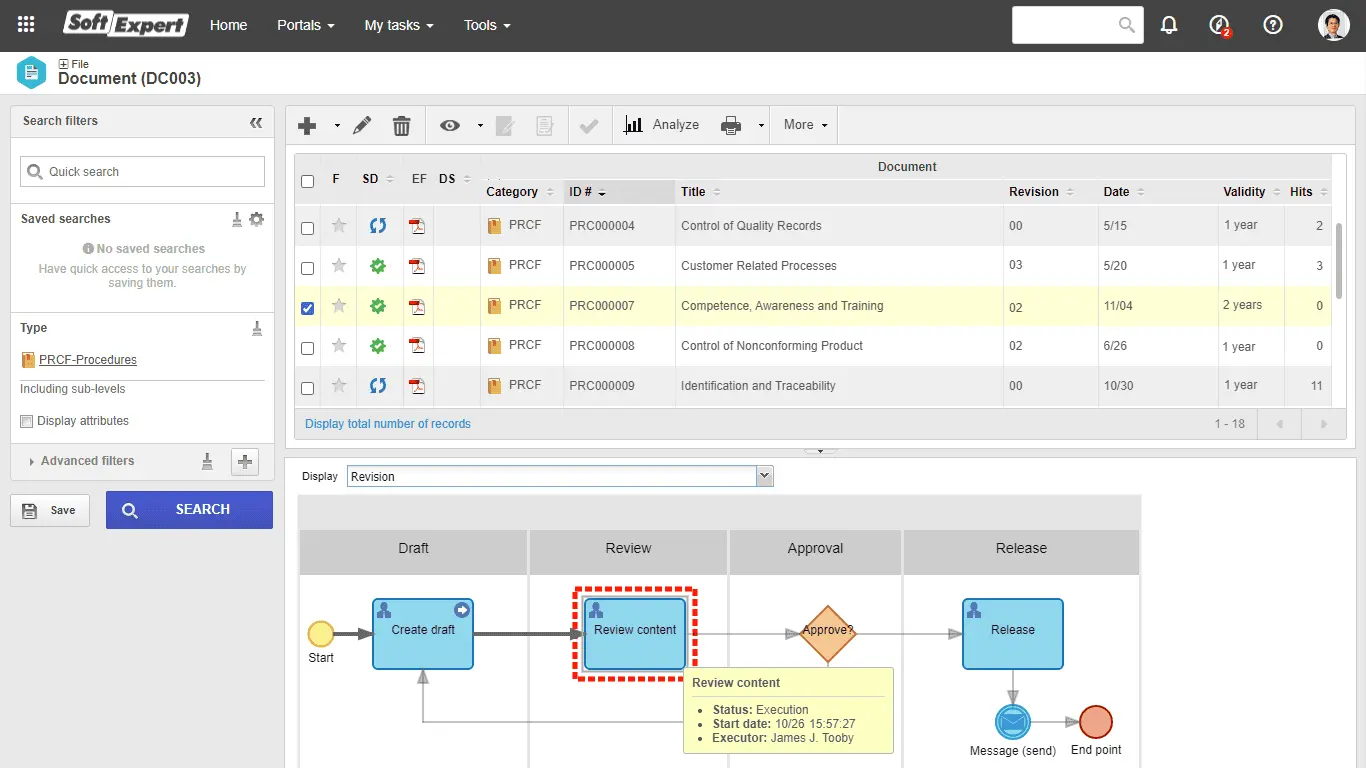Open the More dropdown in toolbar
This screenshot has height=768, width=1366.
(805, 125)
